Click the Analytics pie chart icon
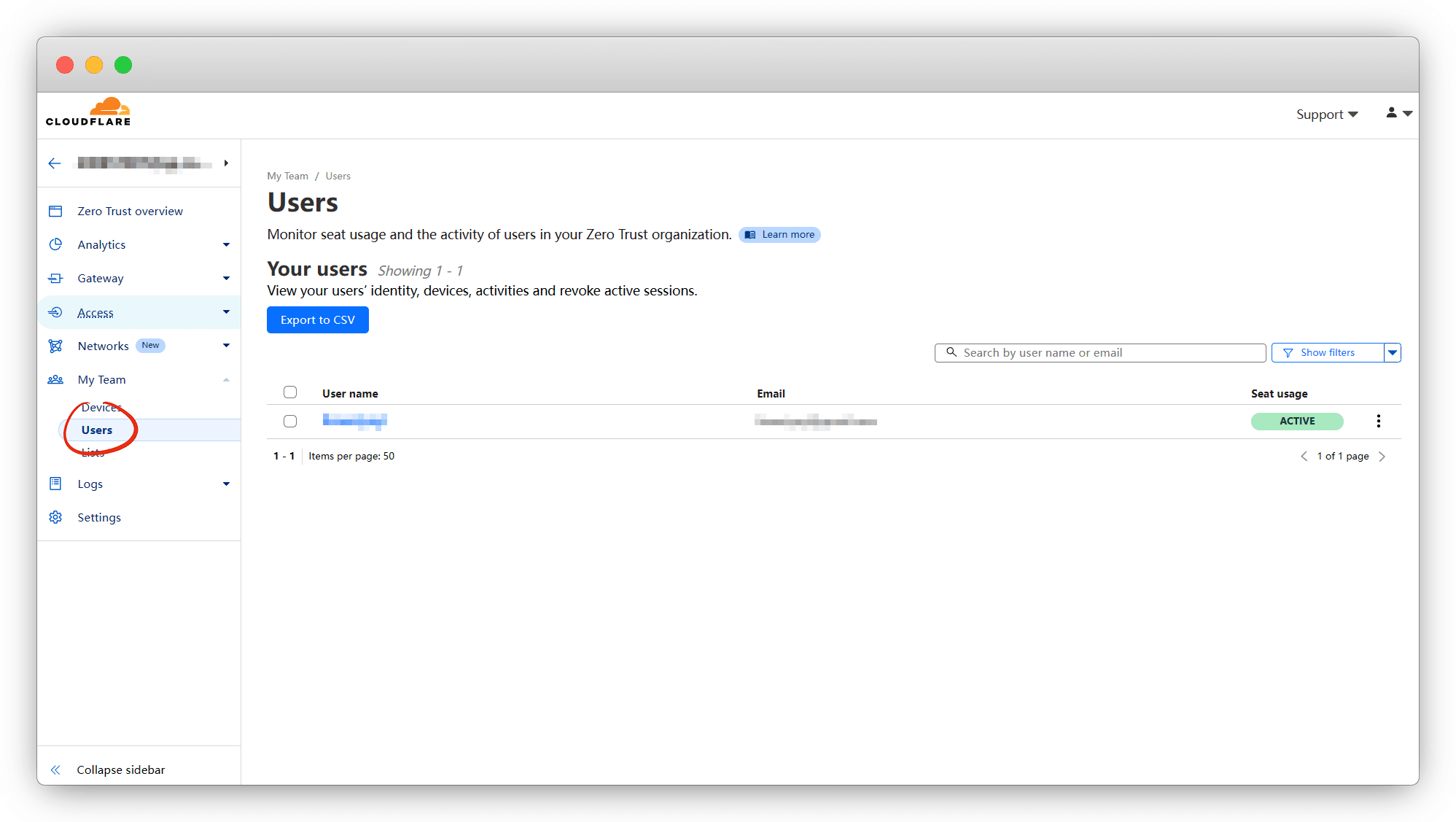The width and height of the screenshot is (1456, 822). (x=55, y=244)
